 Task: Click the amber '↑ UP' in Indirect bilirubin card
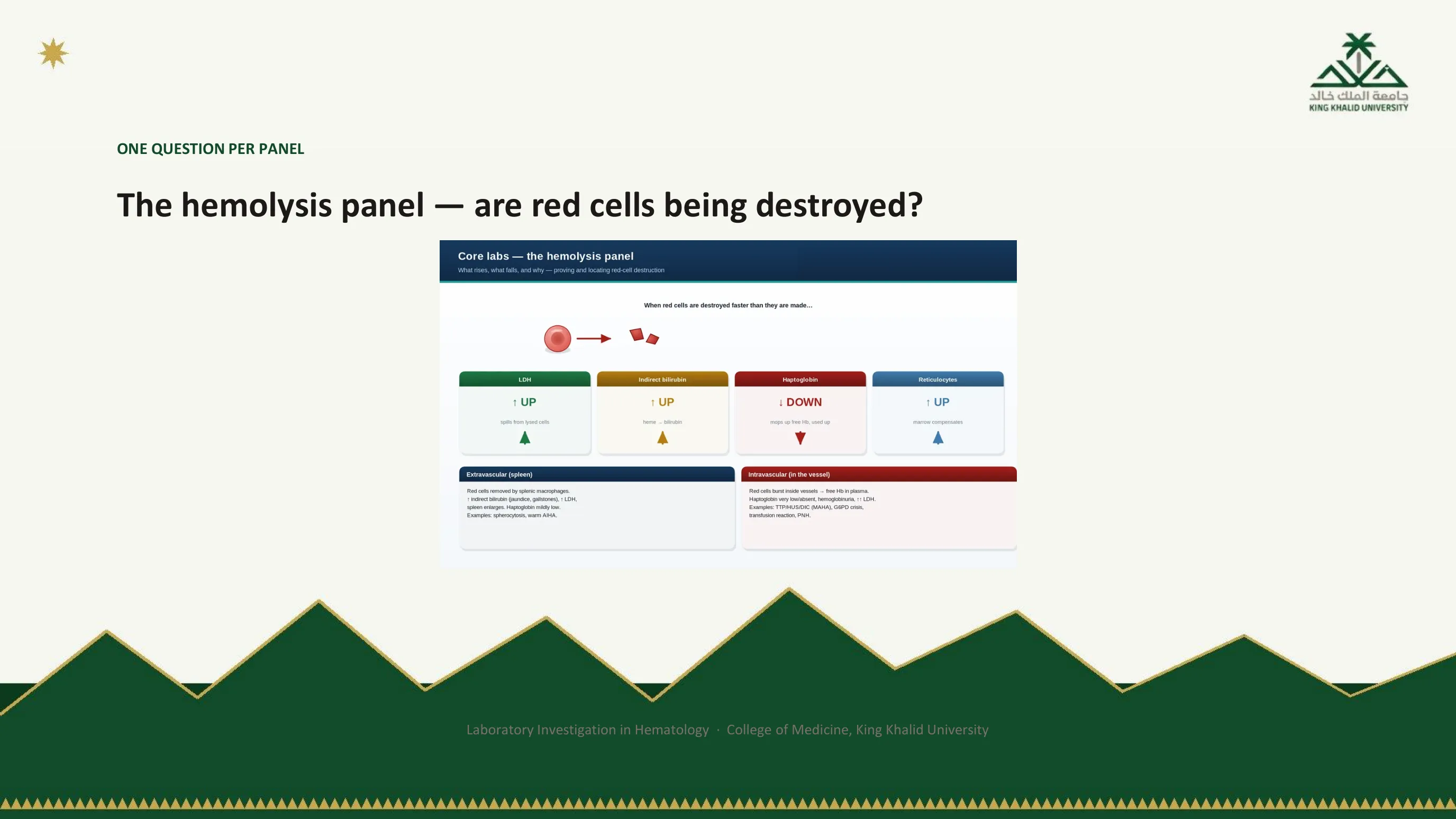coord(662,402)
